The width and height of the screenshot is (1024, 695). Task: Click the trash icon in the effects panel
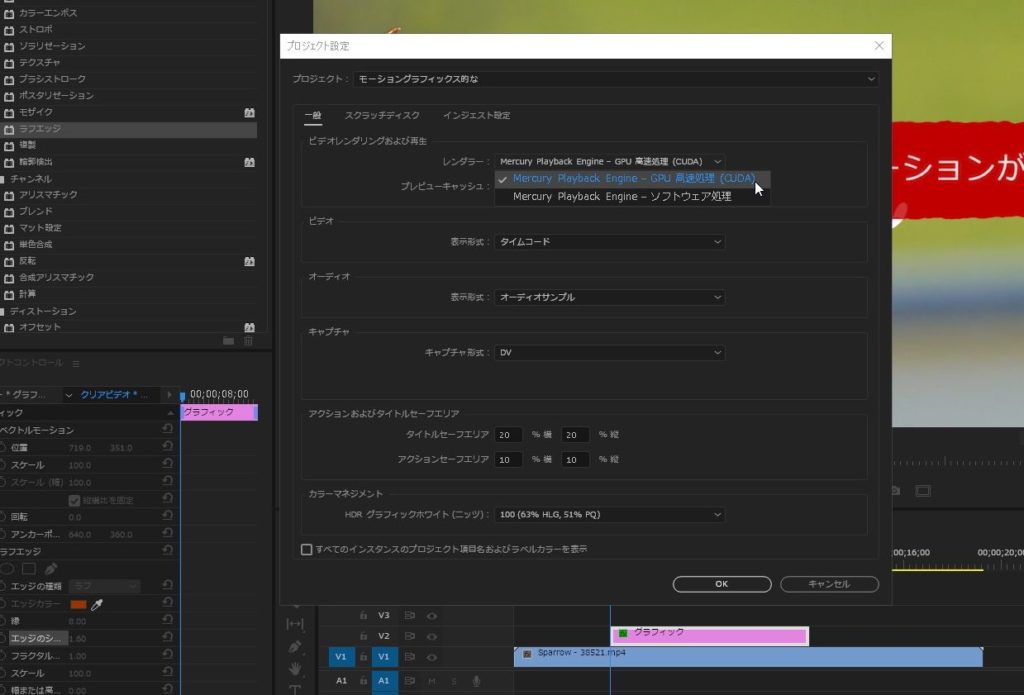click(x=249, y=341)
